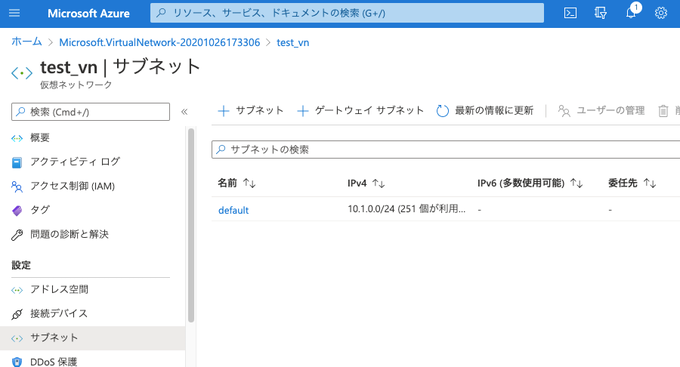680x367 pixels.
Task: Click the ユーザーの管理 people icon
Action: pyautogui.click(x=564, y=111)
